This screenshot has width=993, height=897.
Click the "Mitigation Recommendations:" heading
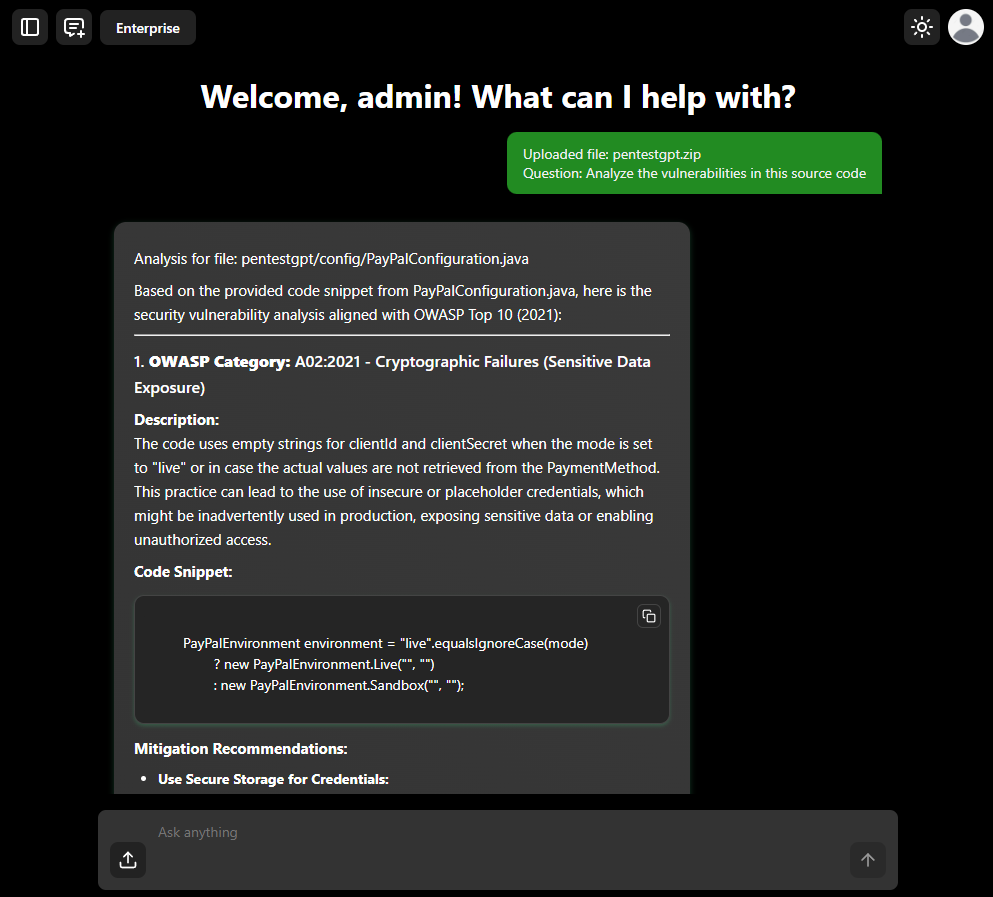coord(240,748)
